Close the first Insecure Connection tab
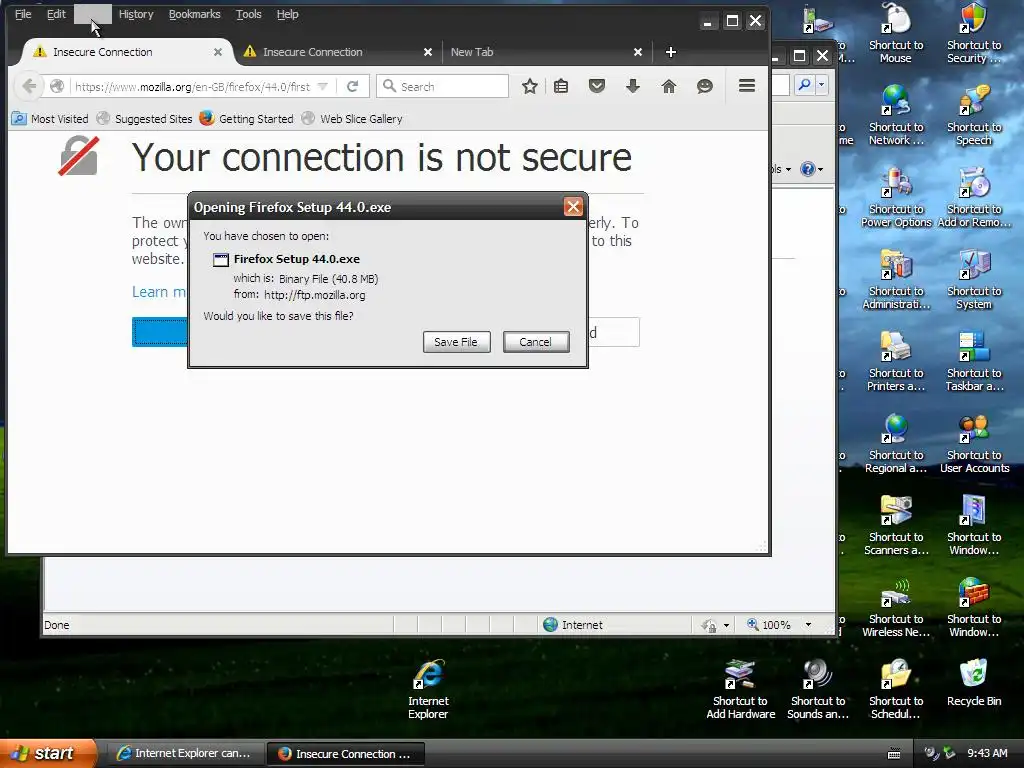Screen dimensions: 1024x768 218,52
